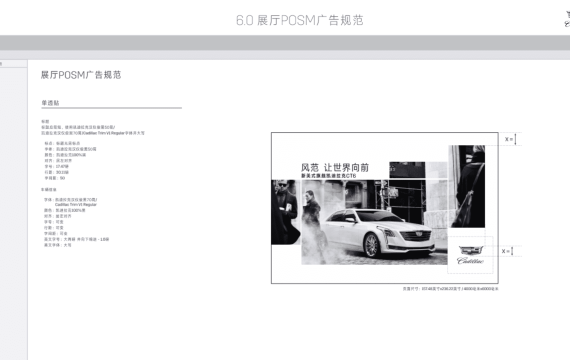Click the upper "X =" dimension marker

click(510, 139)
